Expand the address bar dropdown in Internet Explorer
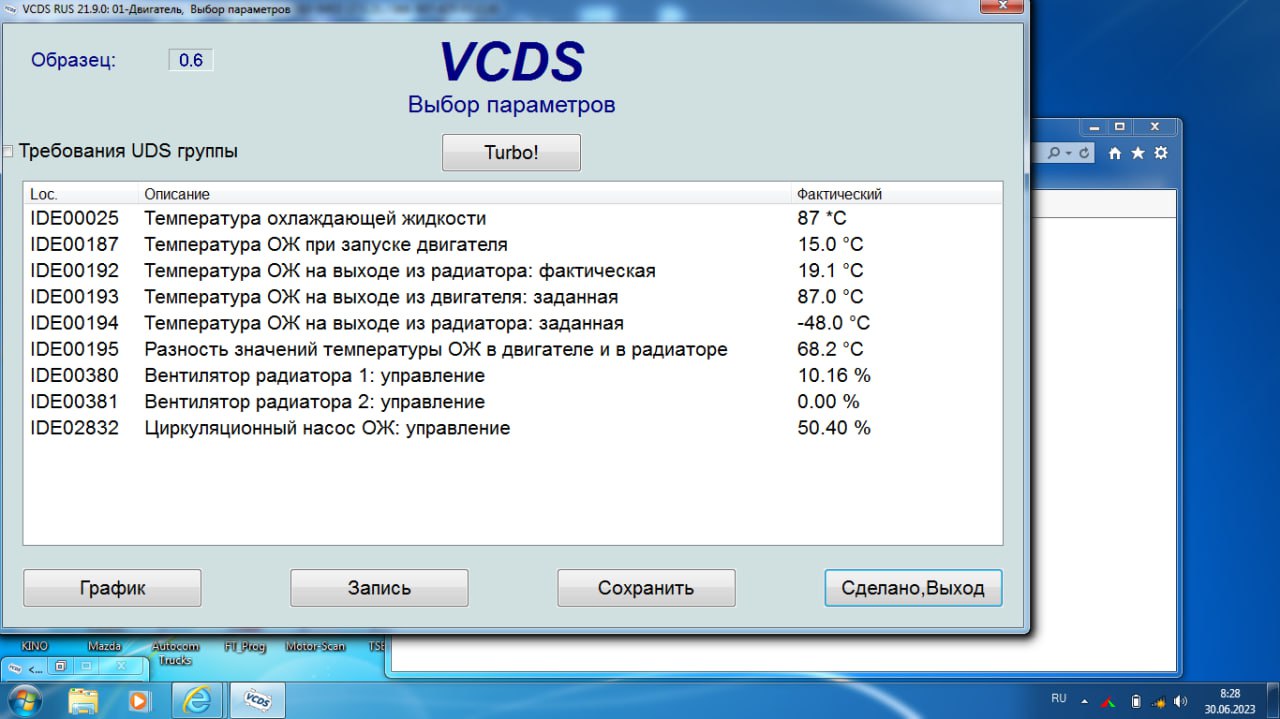Screen dimensions: 1280x719 click(1068, 153)
